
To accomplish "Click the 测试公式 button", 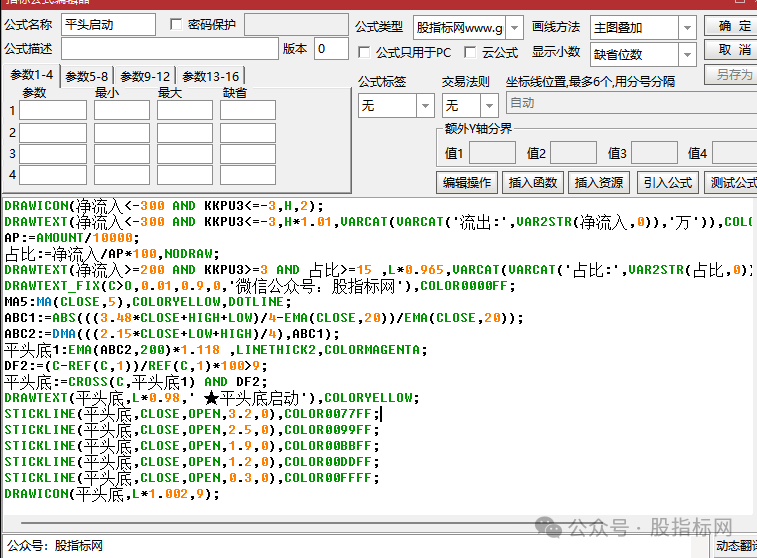I will point(731,182).
